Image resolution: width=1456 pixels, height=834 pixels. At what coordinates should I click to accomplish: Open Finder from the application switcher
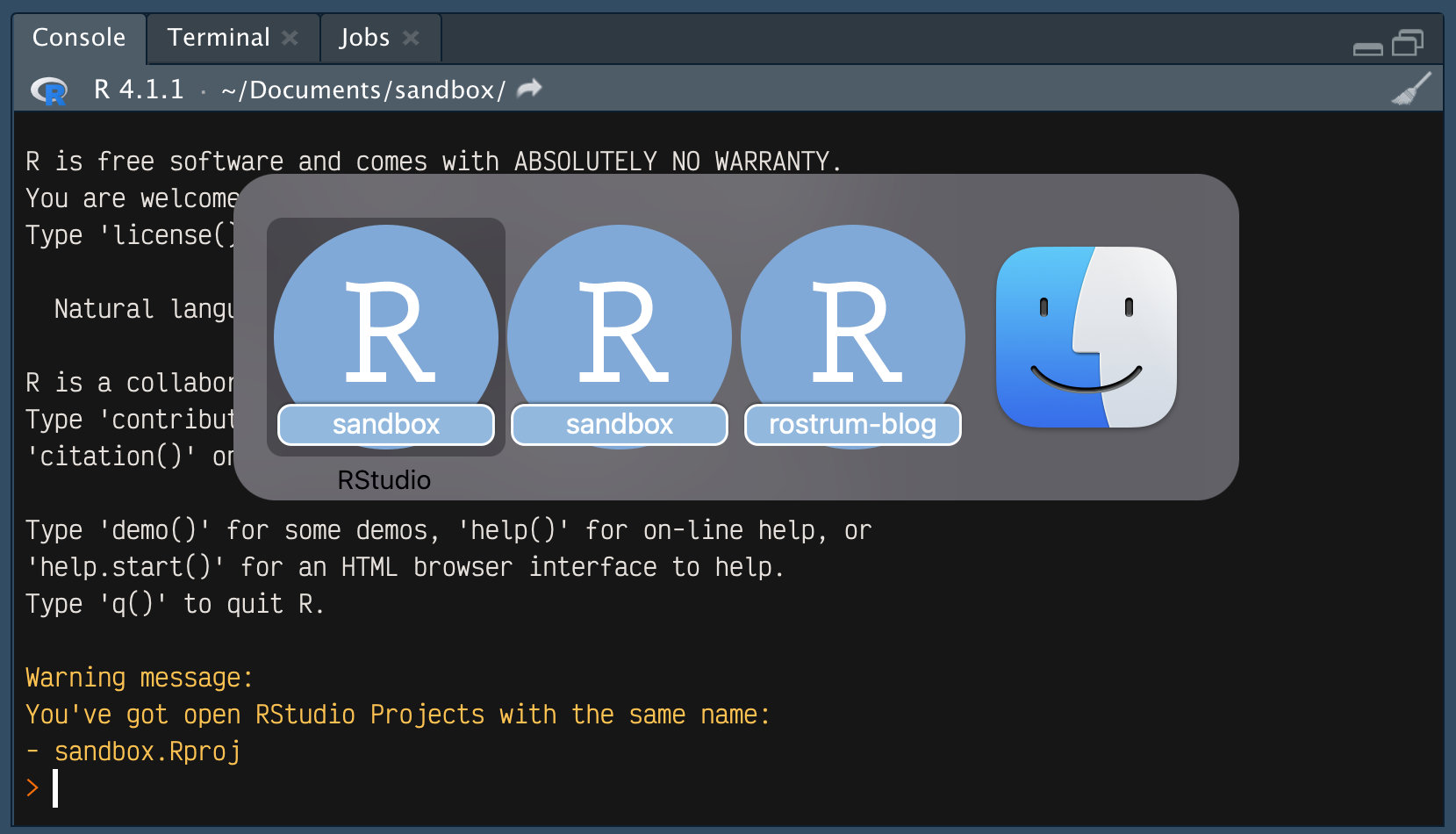(1085, 338)
